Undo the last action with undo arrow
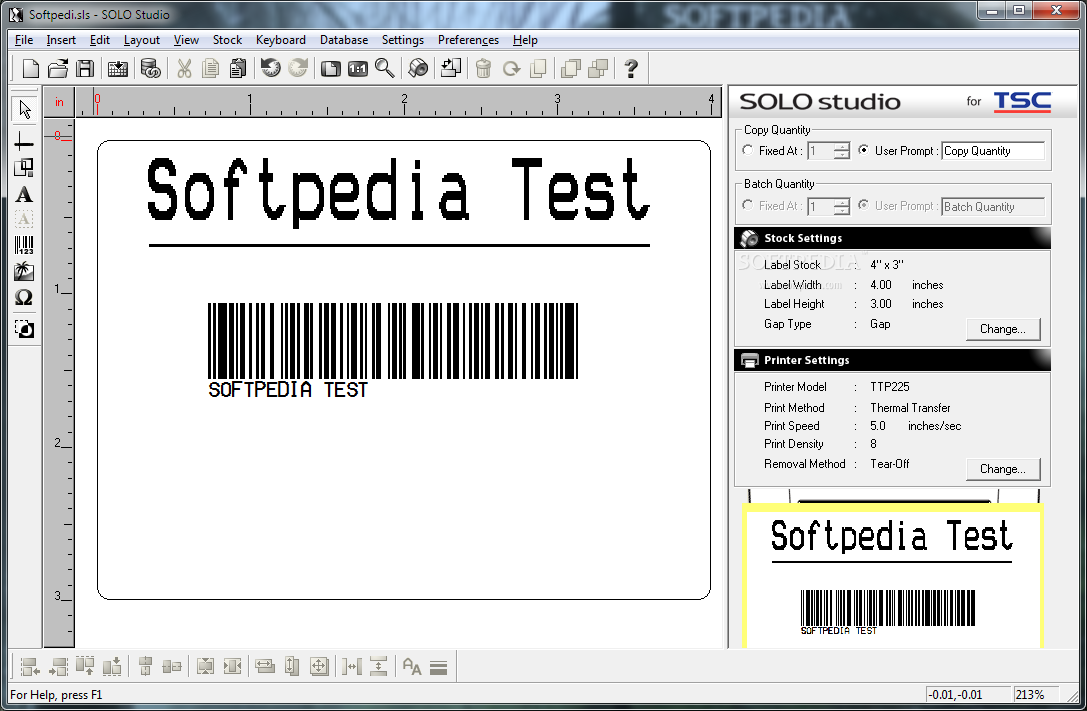Screen dimensions: 1087x711 point(270,68)
